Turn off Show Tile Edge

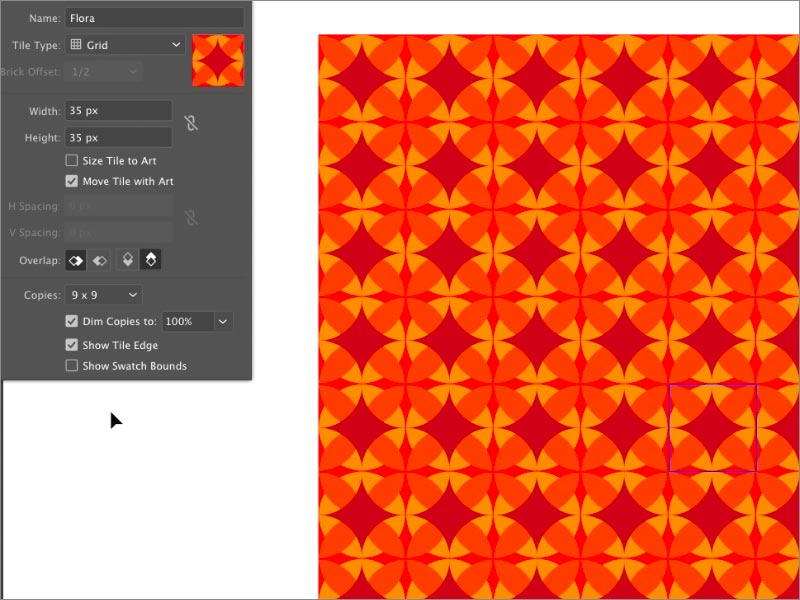[72, 345]
